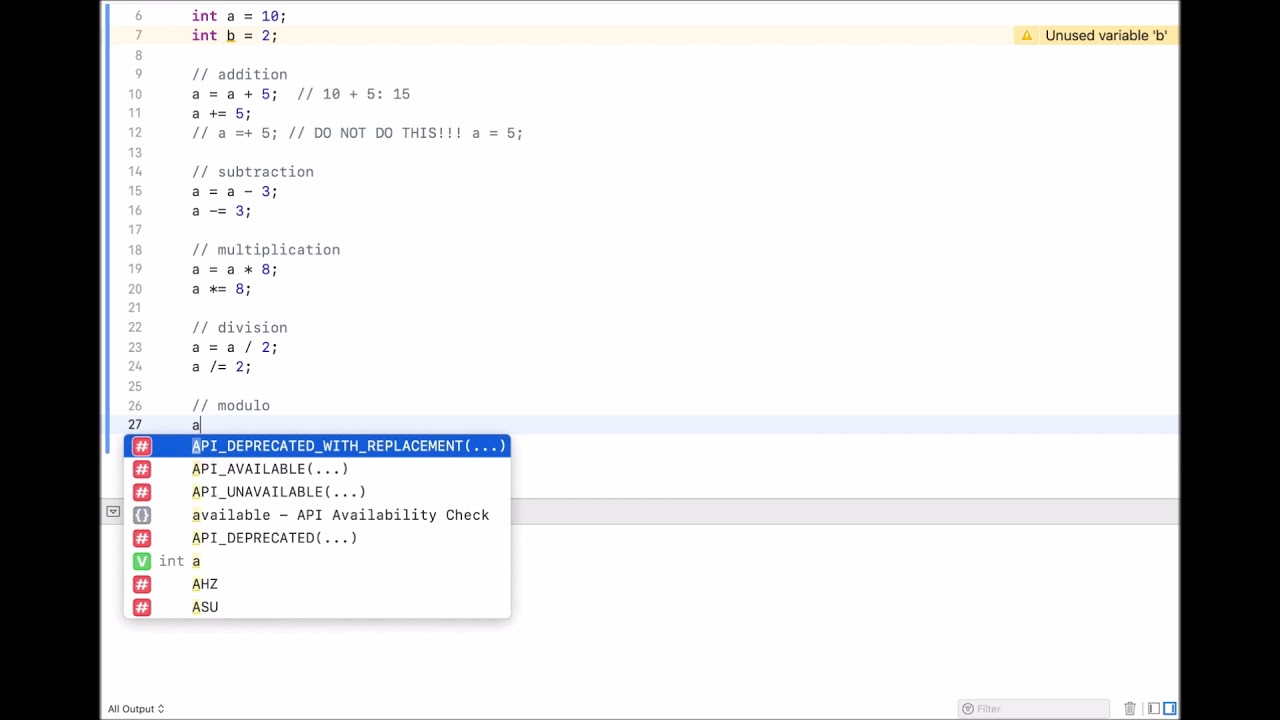This screenshot has width=1280, height=720.
Task: Click the yellow warning triangle icon
Action: (1026, 36)
